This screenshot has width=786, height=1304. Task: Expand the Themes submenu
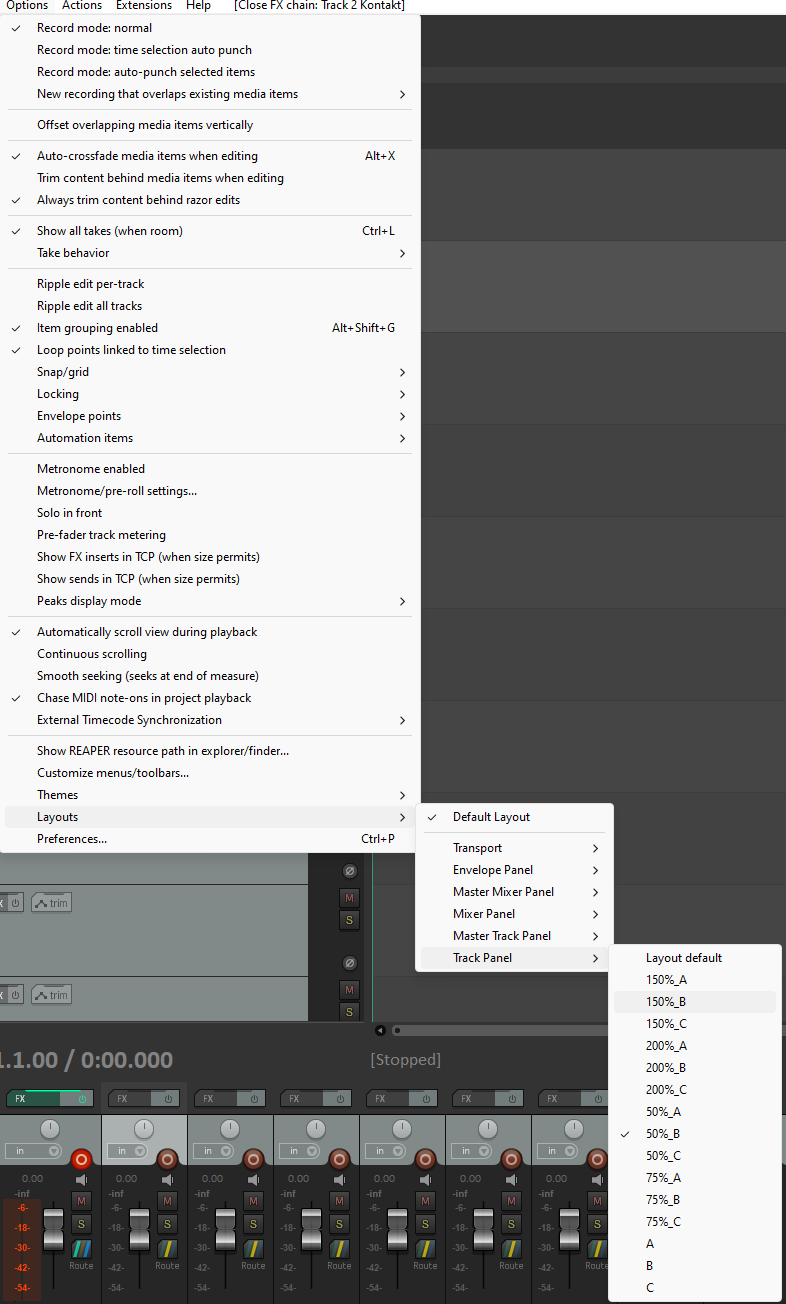210,795
